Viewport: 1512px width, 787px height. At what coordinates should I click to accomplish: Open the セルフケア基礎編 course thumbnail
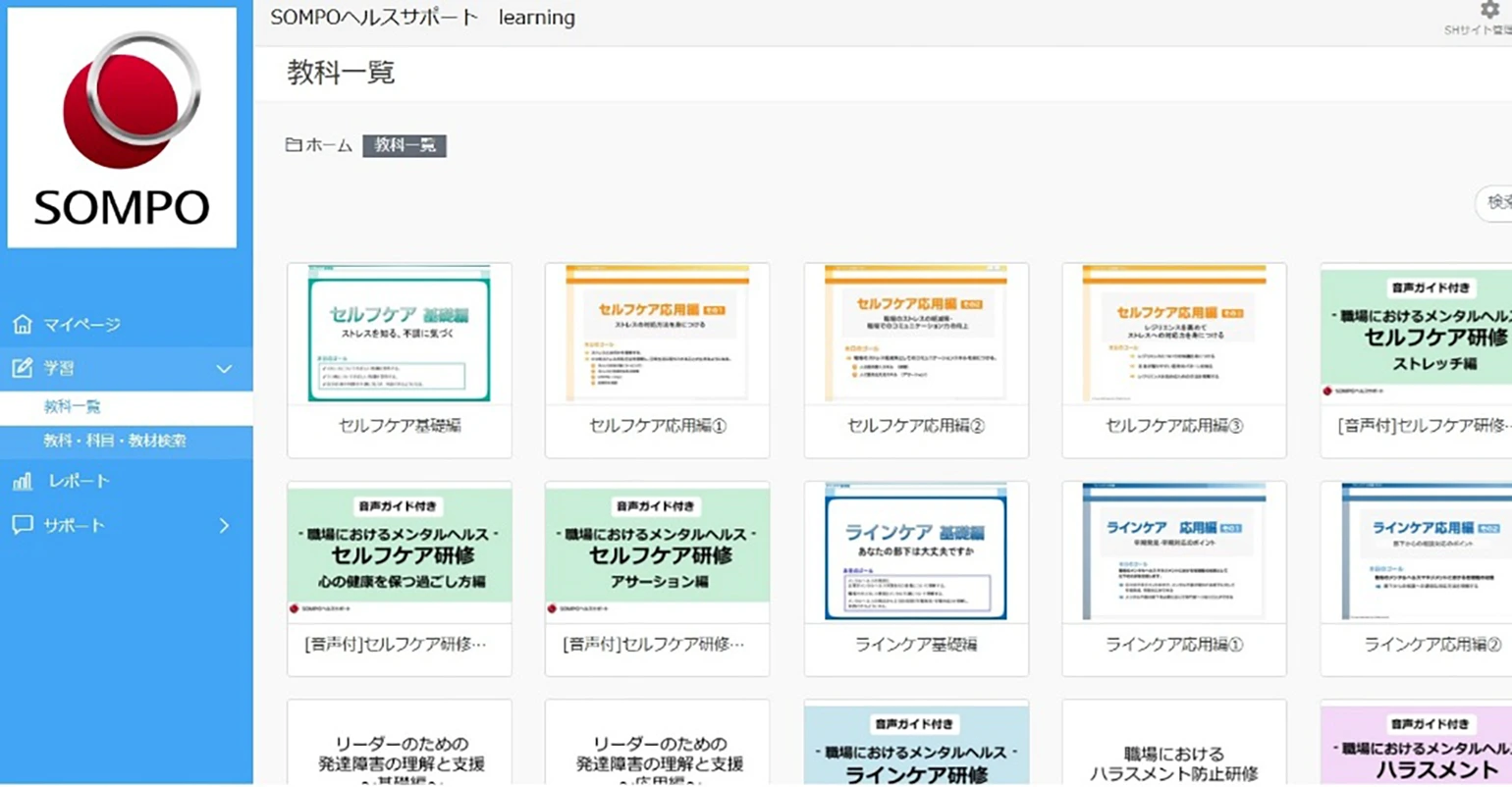point(400,334)
